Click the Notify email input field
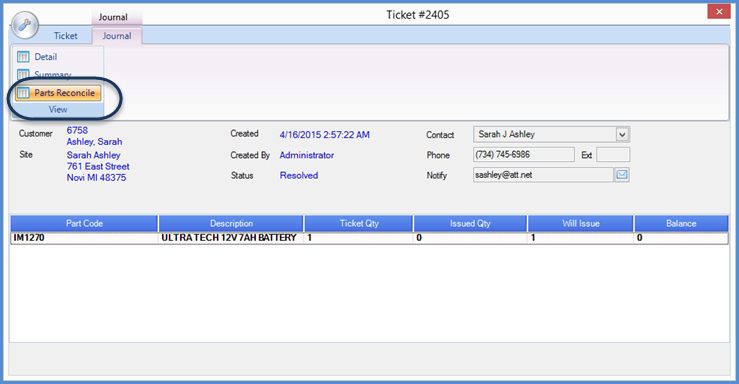739x384 pixels. pos(543,175)
